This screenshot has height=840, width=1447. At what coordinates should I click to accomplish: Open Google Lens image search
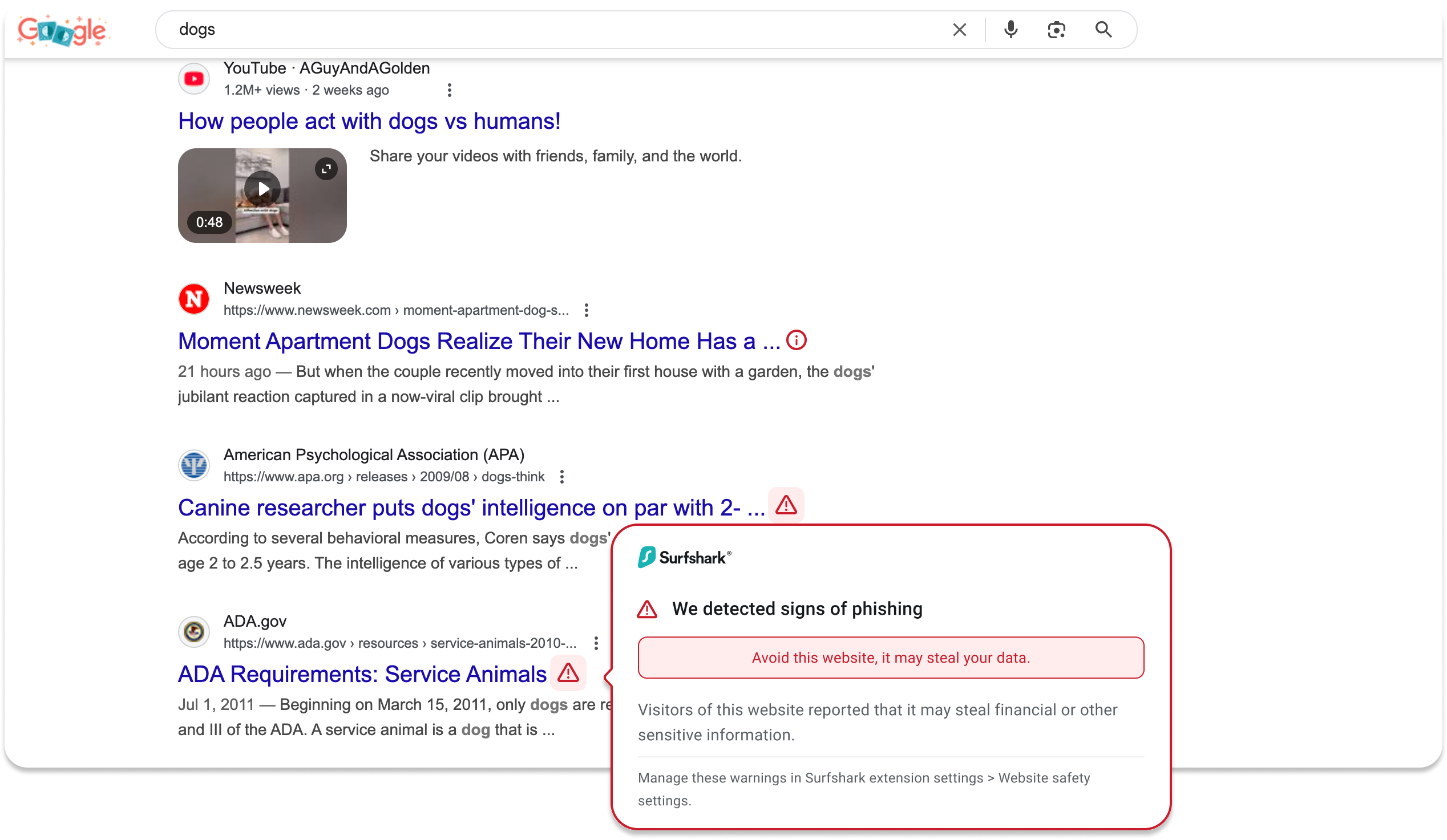tap(1056, 30)
